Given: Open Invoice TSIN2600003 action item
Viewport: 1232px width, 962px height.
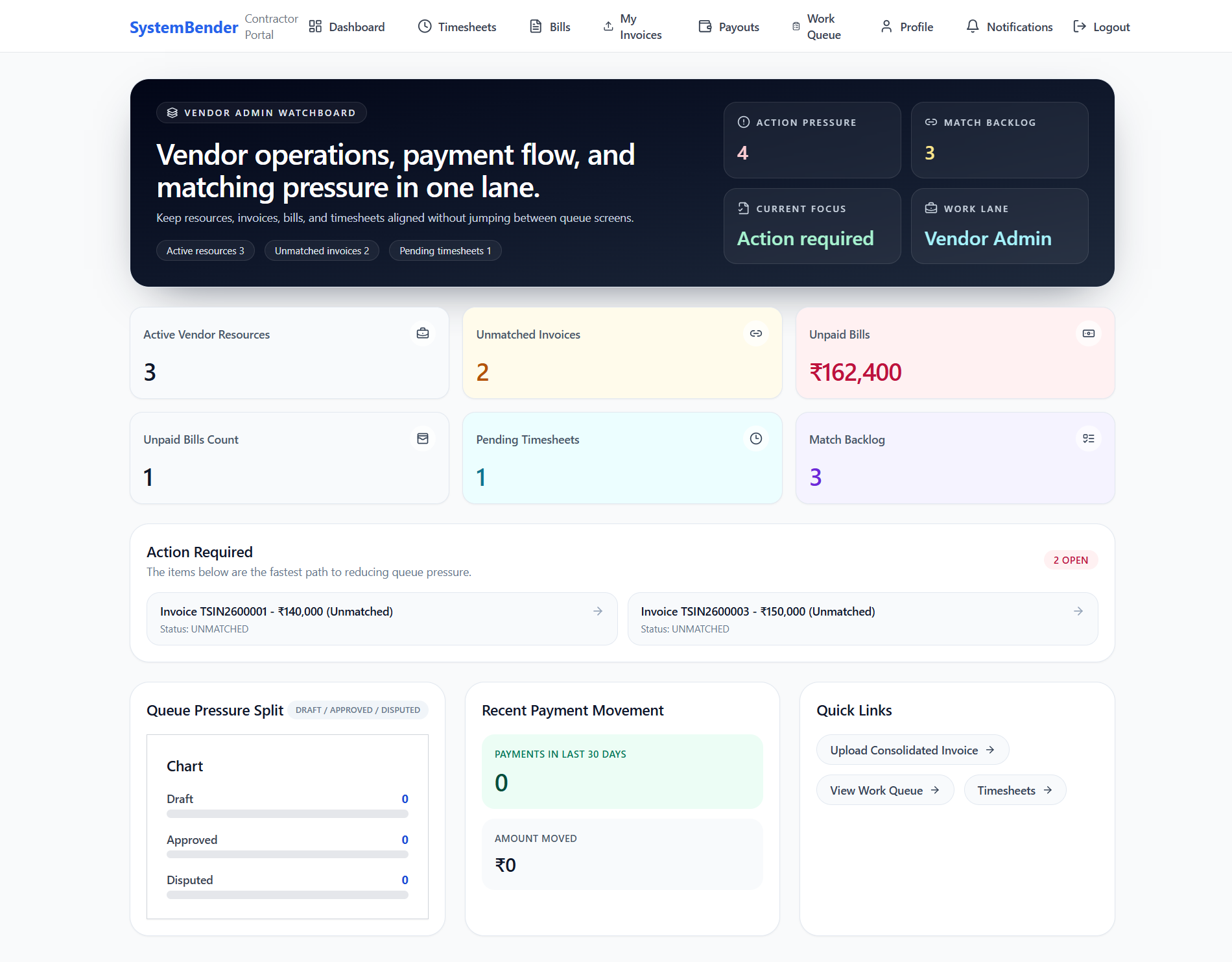Looking at the screenshot, I should click(862, 619).
